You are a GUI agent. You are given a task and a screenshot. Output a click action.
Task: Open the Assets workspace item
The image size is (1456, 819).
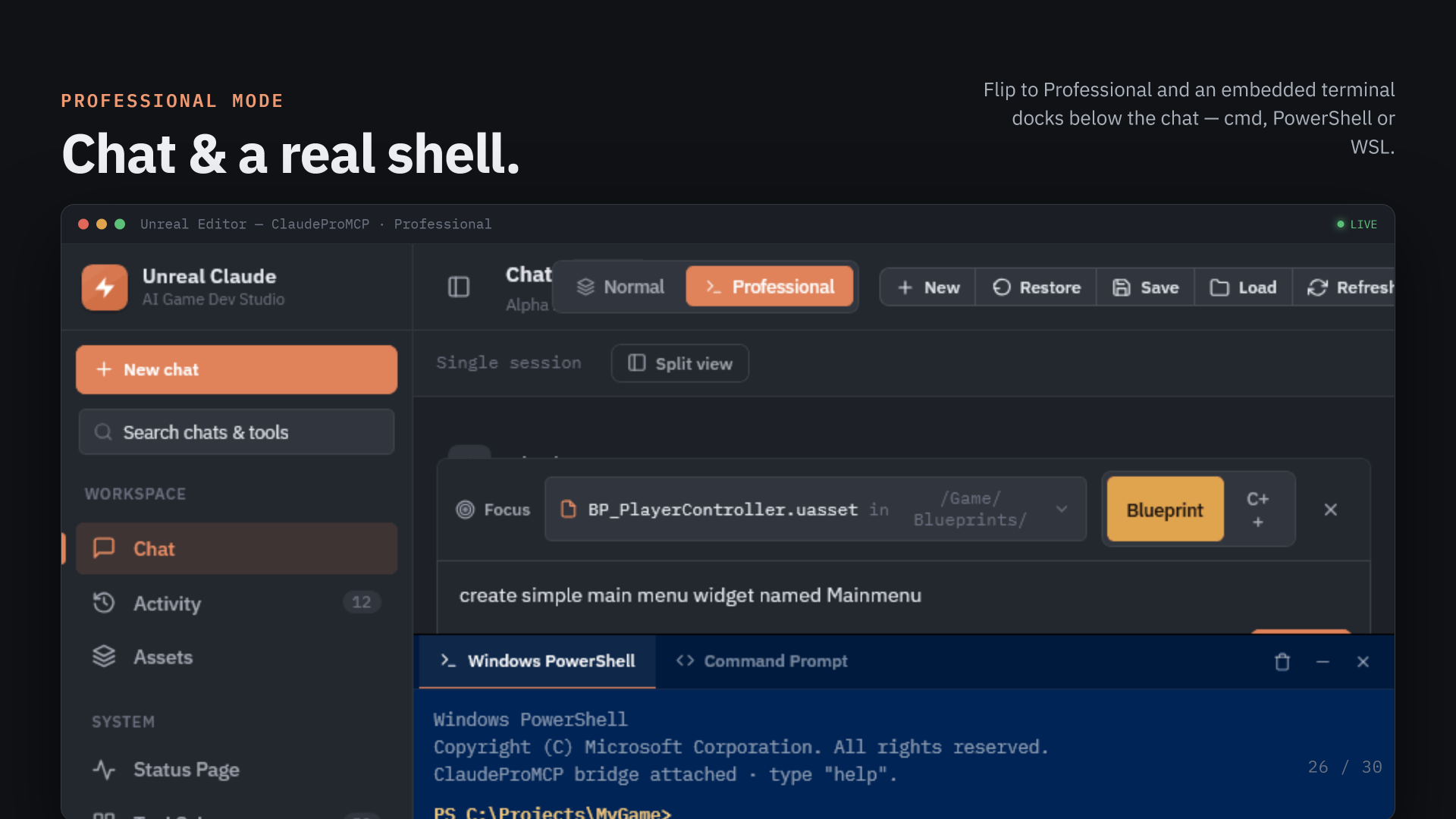coord(237,657)
